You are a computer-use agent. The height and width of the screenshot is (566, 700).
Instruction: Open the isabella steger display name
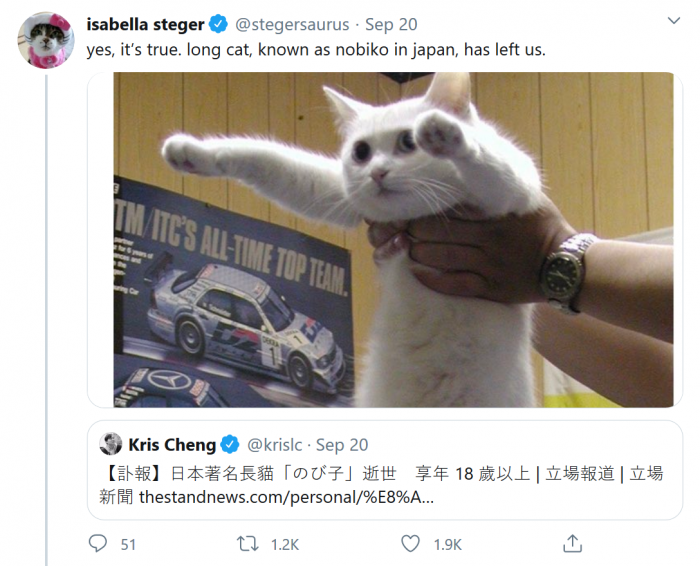pos(146,24)
